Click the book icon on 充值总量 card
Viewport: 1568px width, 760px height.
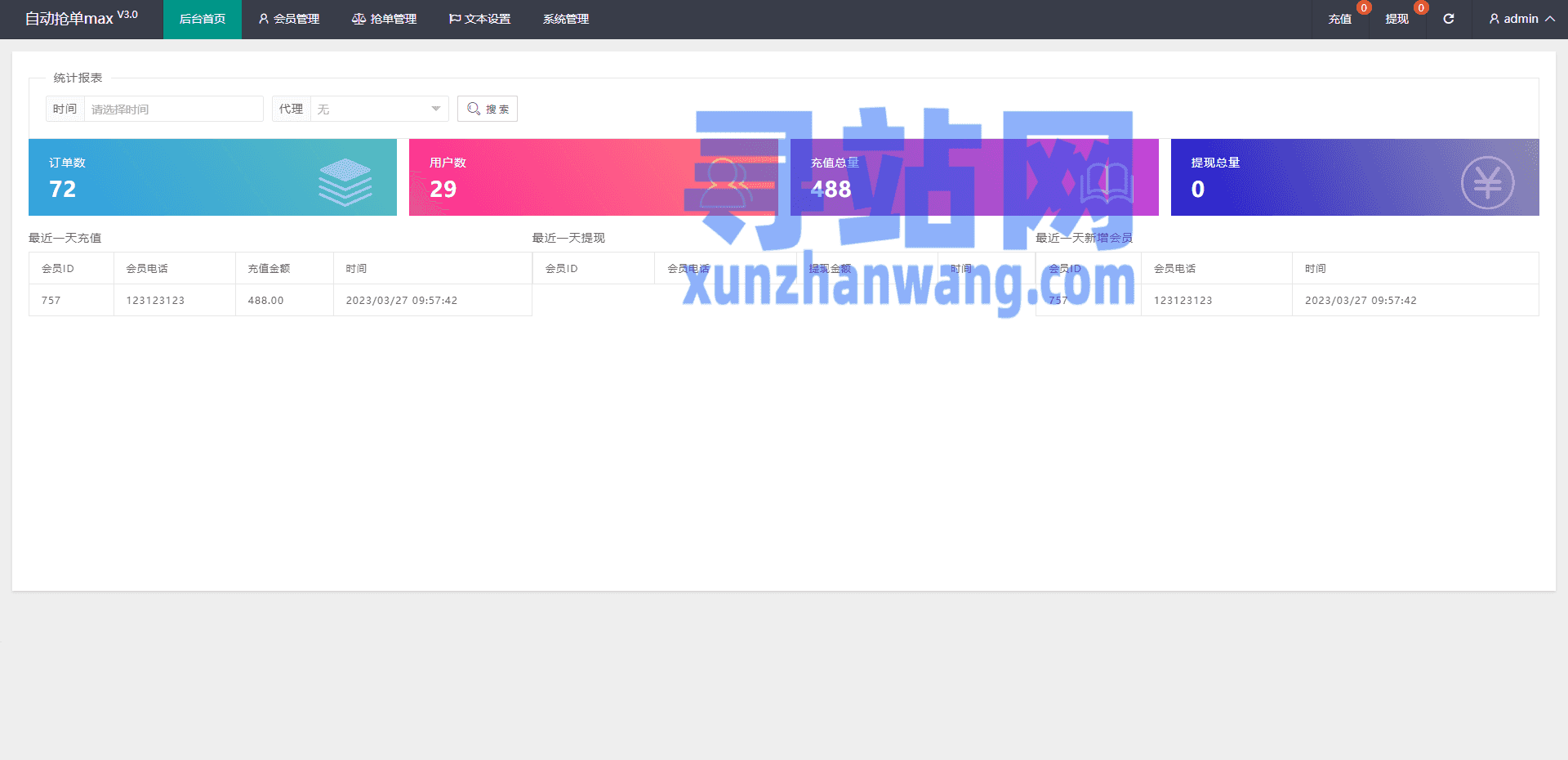(1107, 182)
